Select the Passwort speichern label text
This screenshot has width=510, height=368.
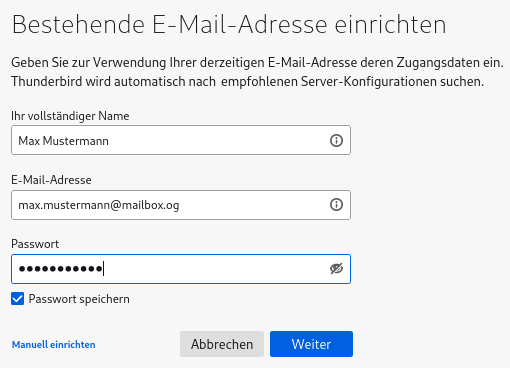[79, 299]
